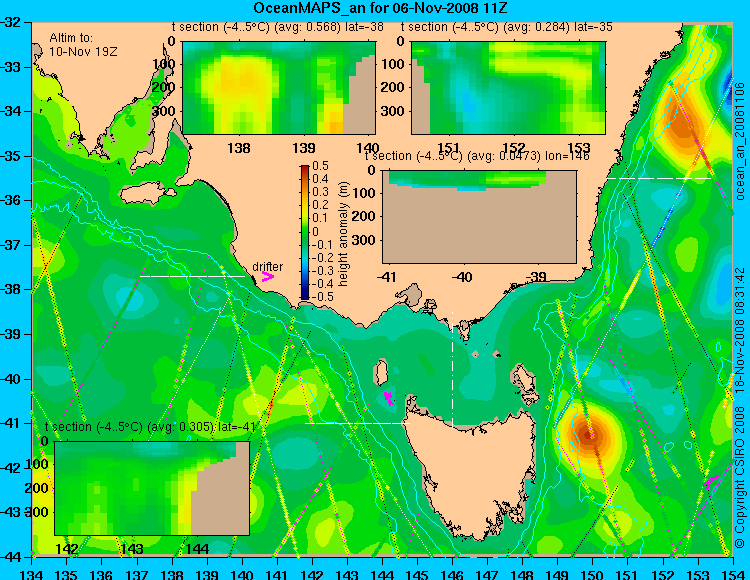750x580 pixels.
Task: Select the Tasmania landmass
Action: click(x=470, y=470)
